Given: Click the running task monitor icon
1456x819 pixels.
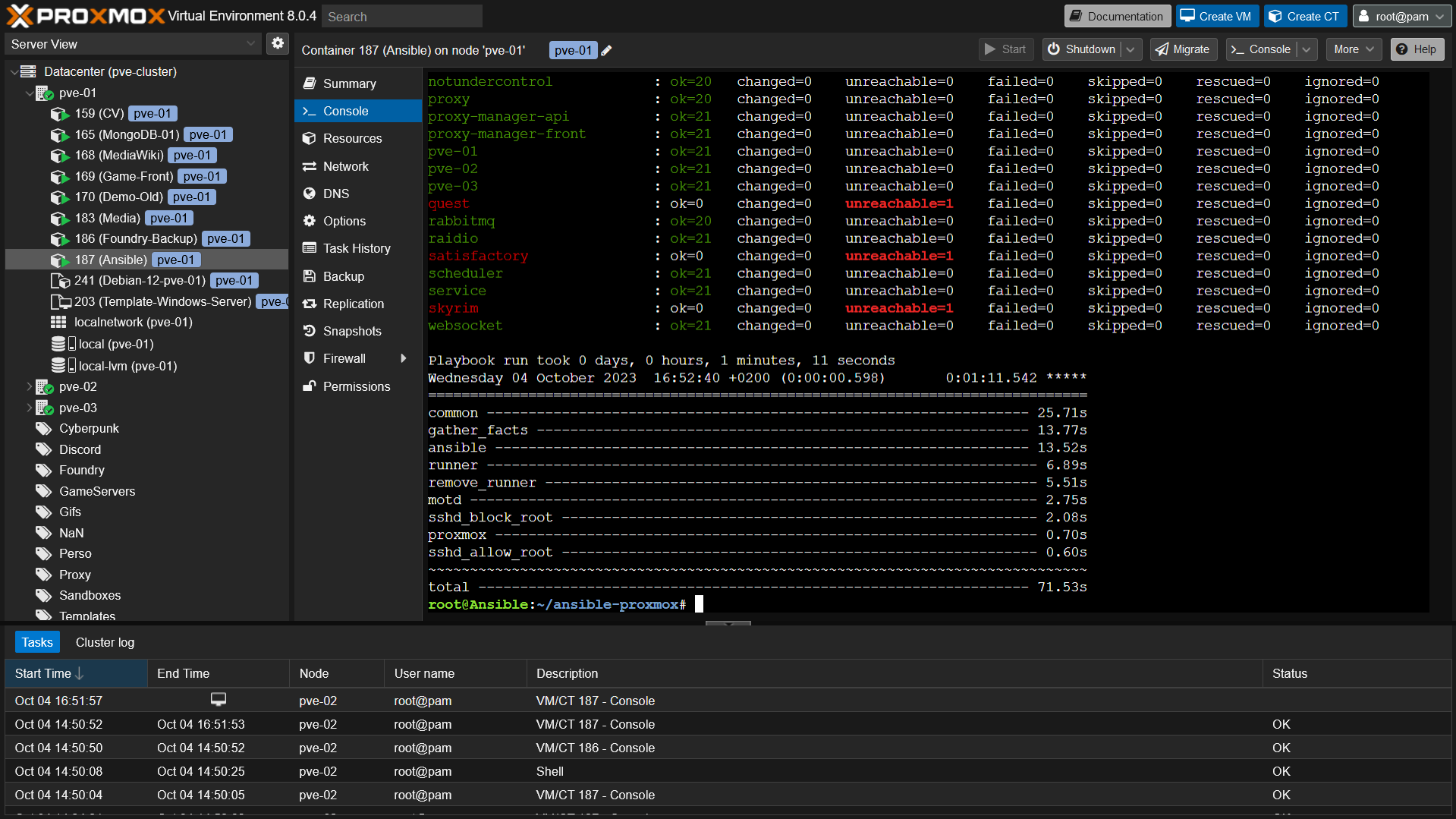Looking at the screenshot, I should pyautogui.click(x=218, y=698).
